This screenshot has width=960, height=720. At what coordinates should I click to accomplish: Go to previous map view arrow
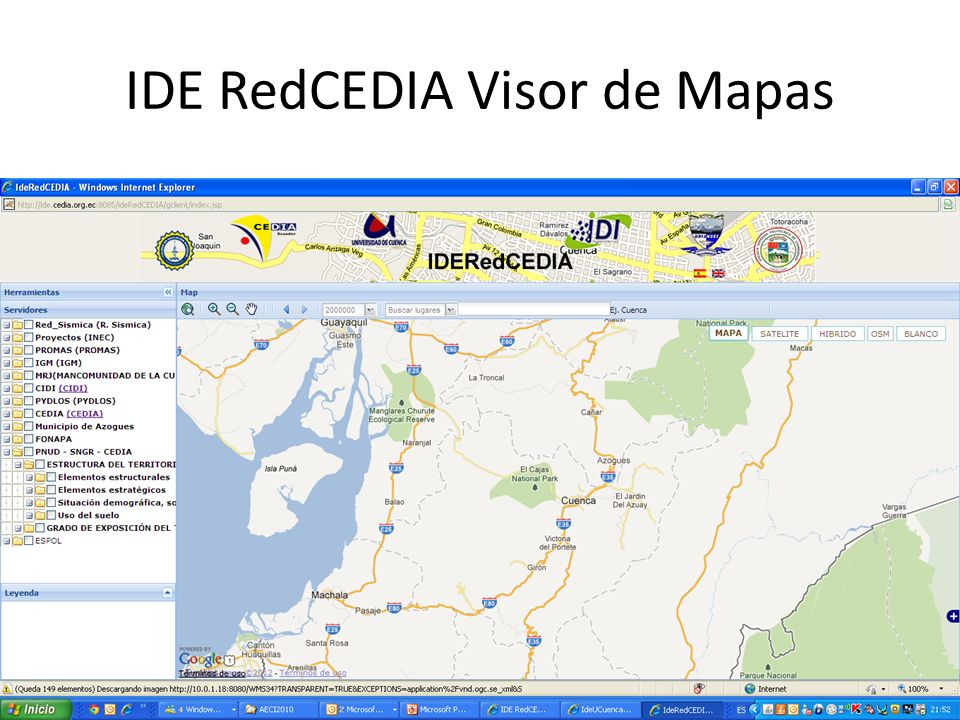tap(286, 310)
